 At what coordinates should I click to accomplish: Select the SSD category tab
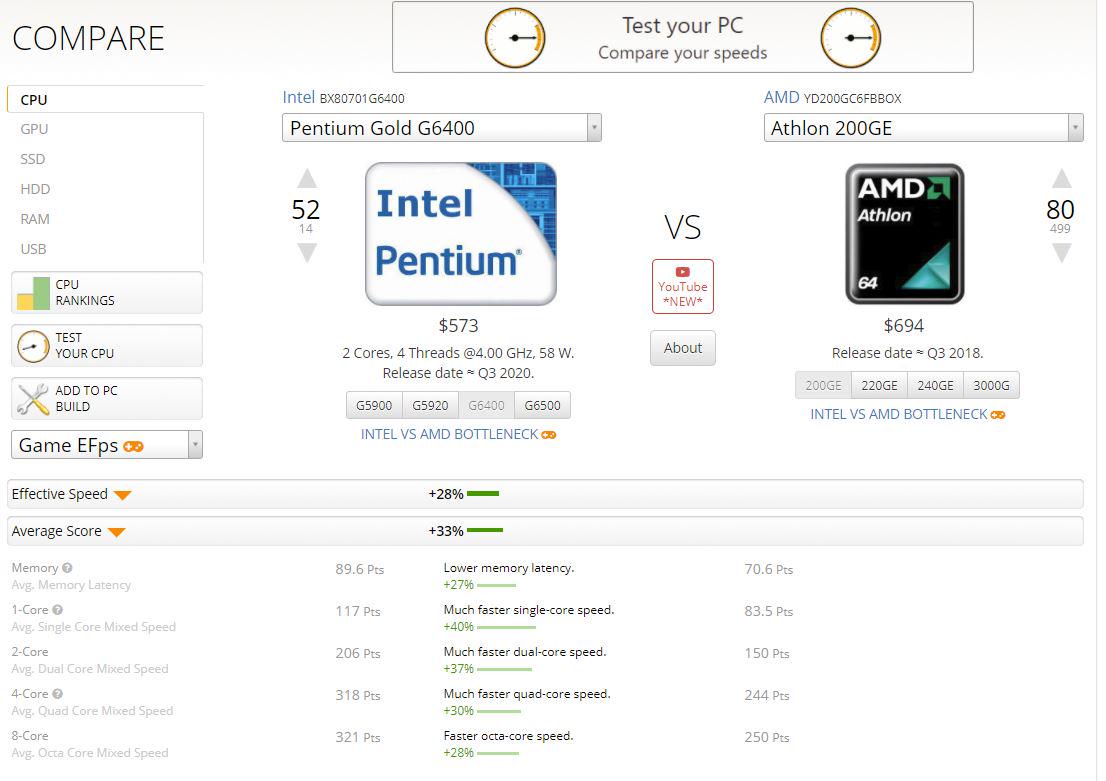click(x=33, y=159)
